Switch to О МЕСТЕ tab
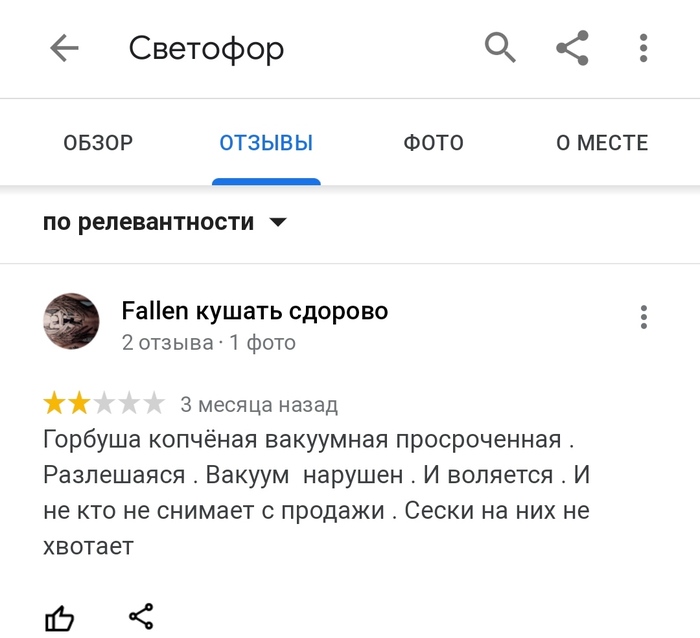The image size is (700, 638). (602, 143)
